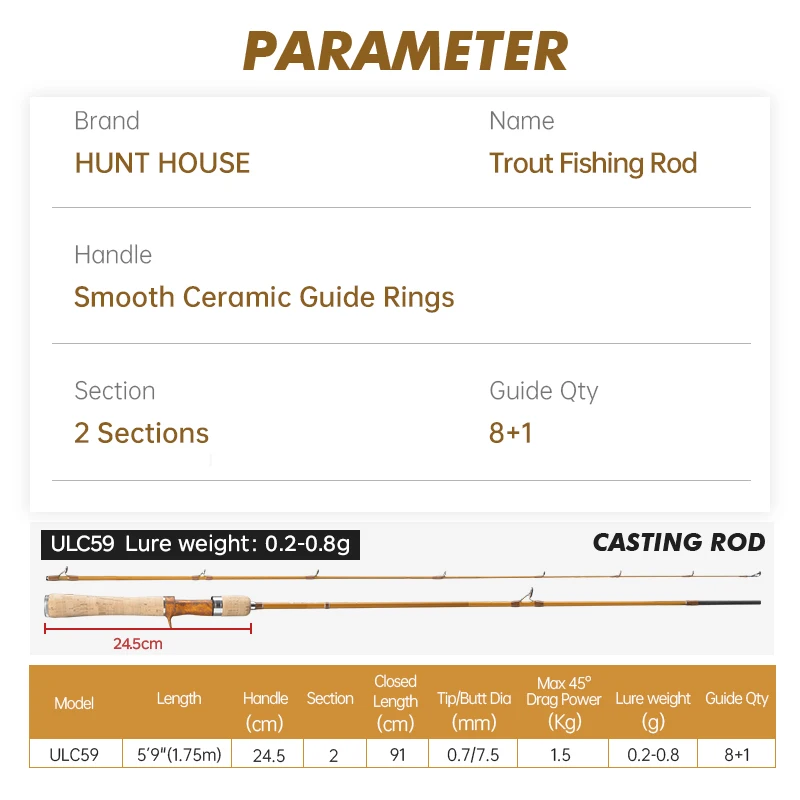
Task: Click the 0.2-0.8 lure weight cell
Action: tap(653, 755)
